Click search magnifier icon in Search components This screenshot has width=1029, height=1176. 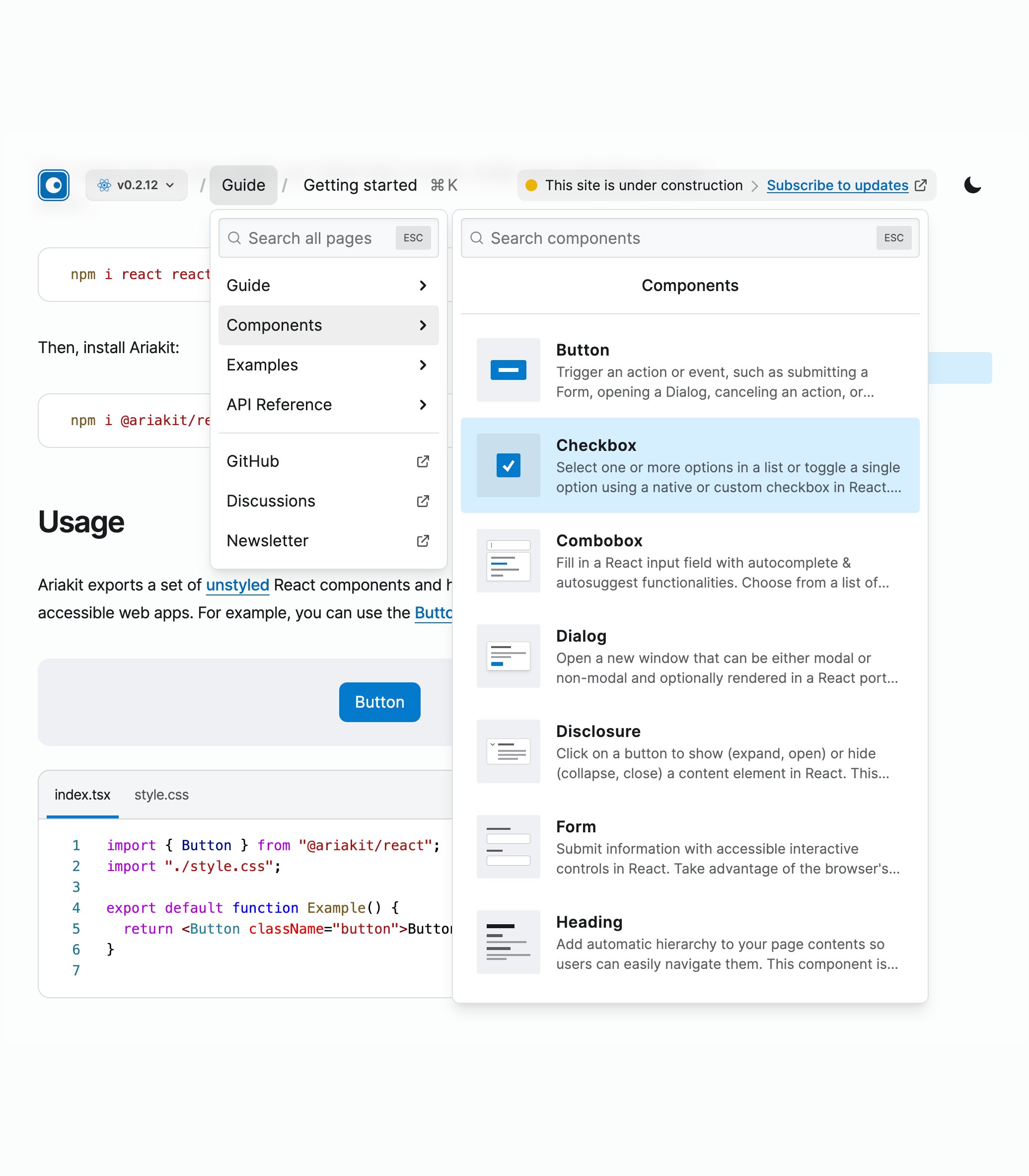[477, 238]
